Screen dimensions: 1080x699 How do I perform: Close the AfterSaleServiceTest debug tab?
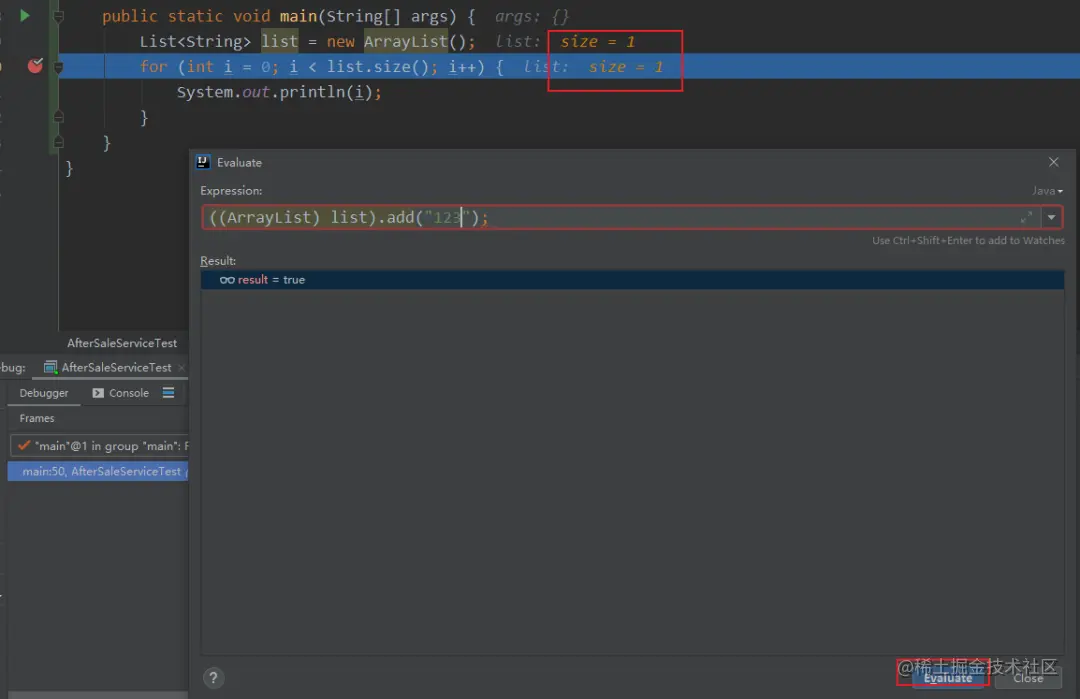click(182, 368)
